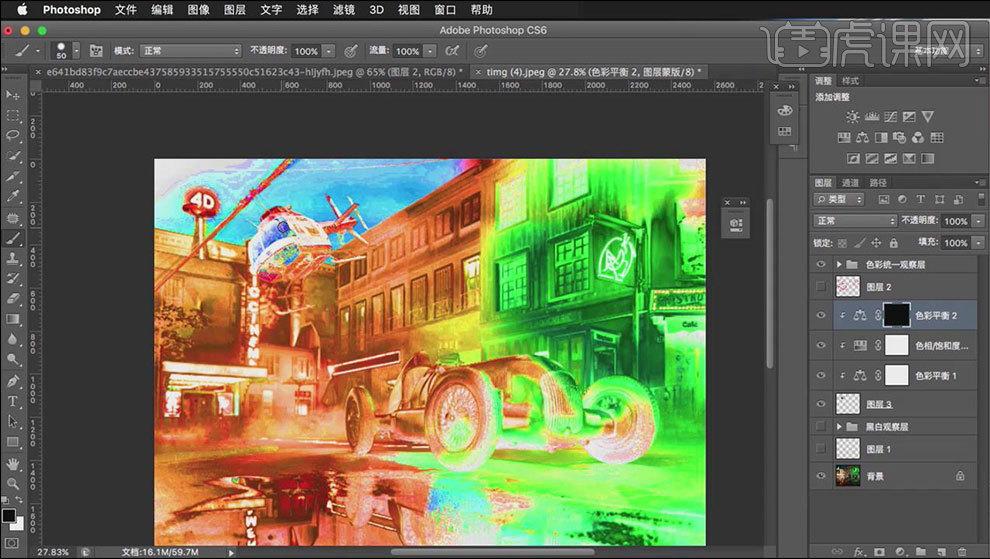Viewport: 990px width, 559px height.
Task: Select the Eyedropper tool
Action: (12, 196)
